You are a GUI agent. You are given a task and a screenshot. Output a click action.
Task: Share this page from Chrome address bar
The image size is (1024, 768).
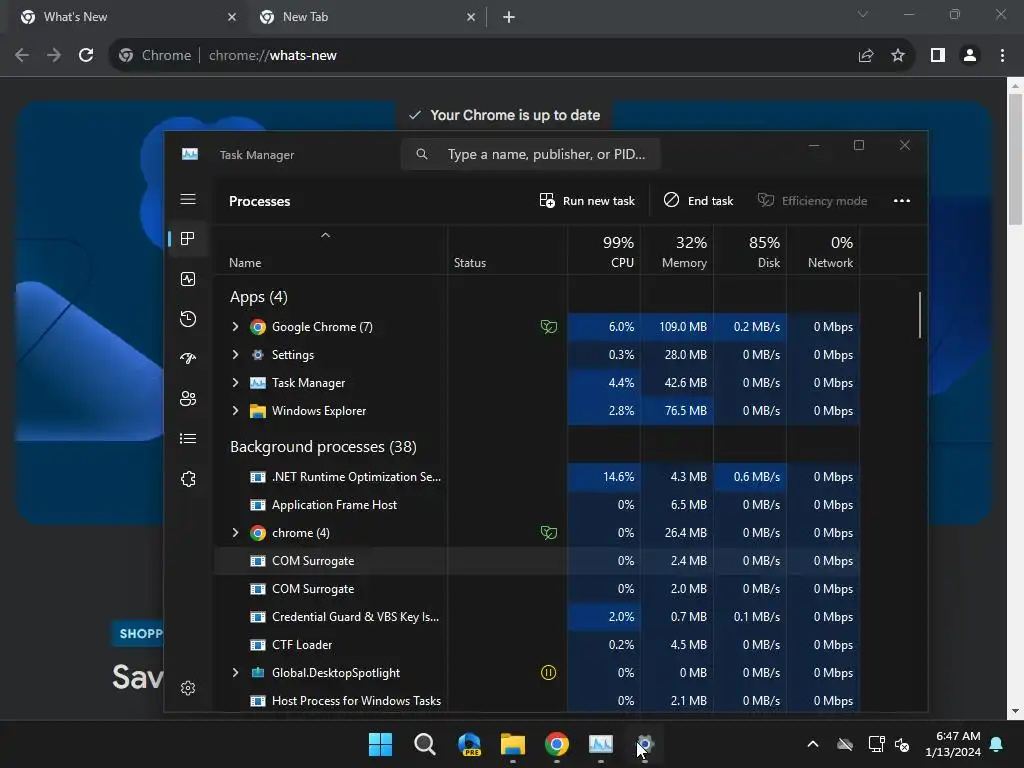tap(866, 56)
